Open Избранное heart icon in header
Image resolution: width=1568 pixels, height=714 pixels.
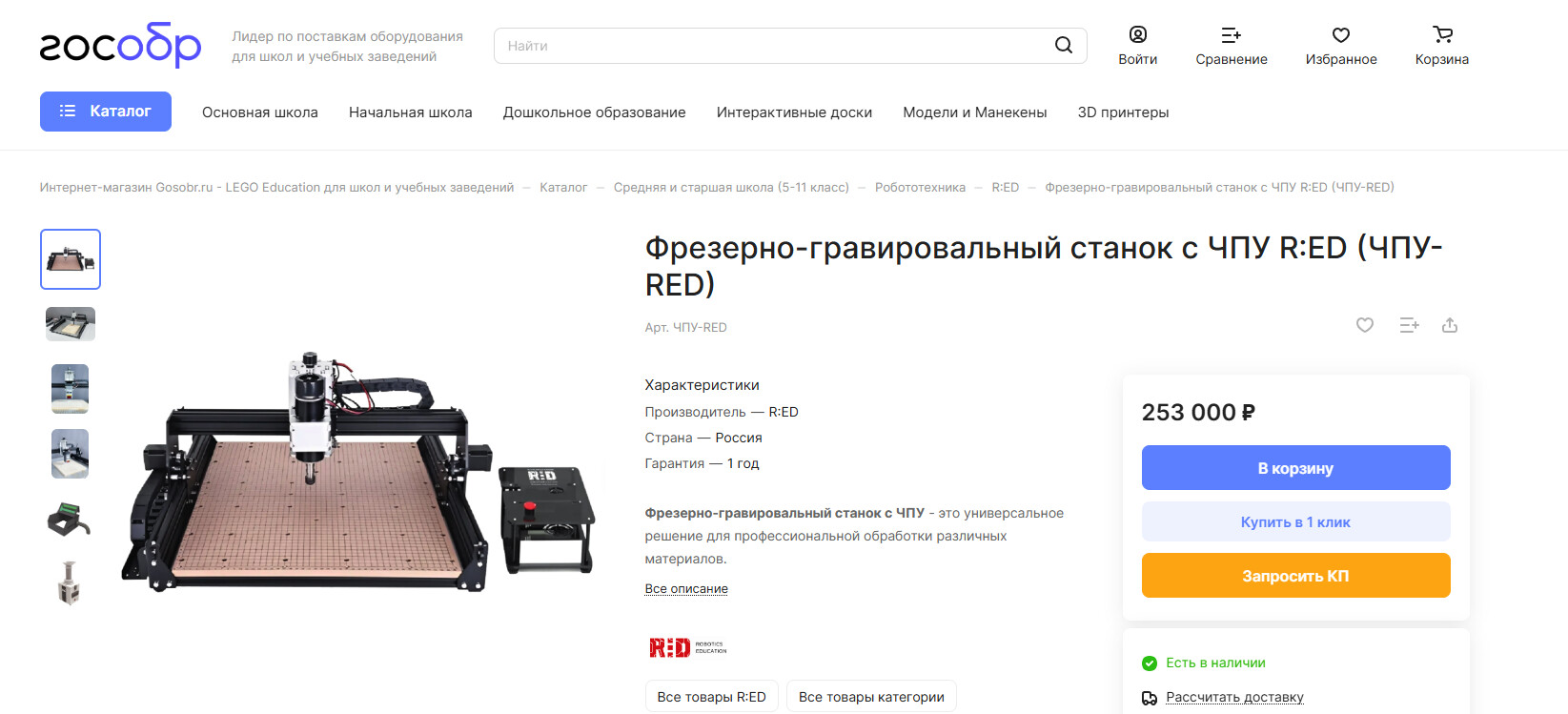pyautogui.click(x=1341, y=34)
